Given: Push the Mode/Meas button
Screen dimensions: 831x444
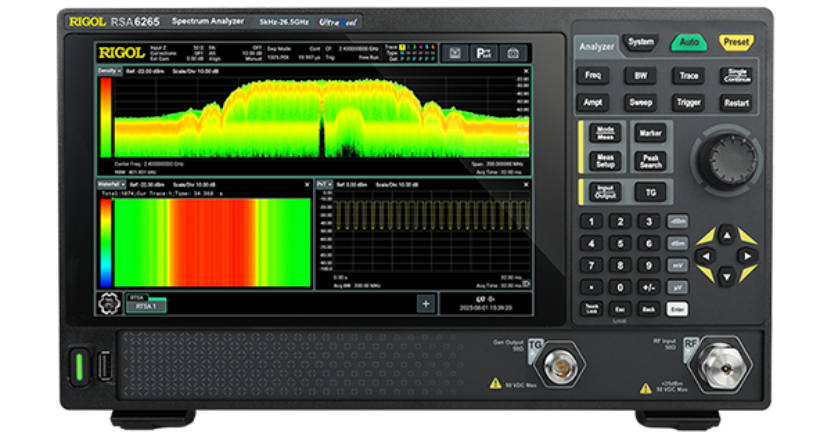Looking at the screenshot, I should tap(605, 133).
